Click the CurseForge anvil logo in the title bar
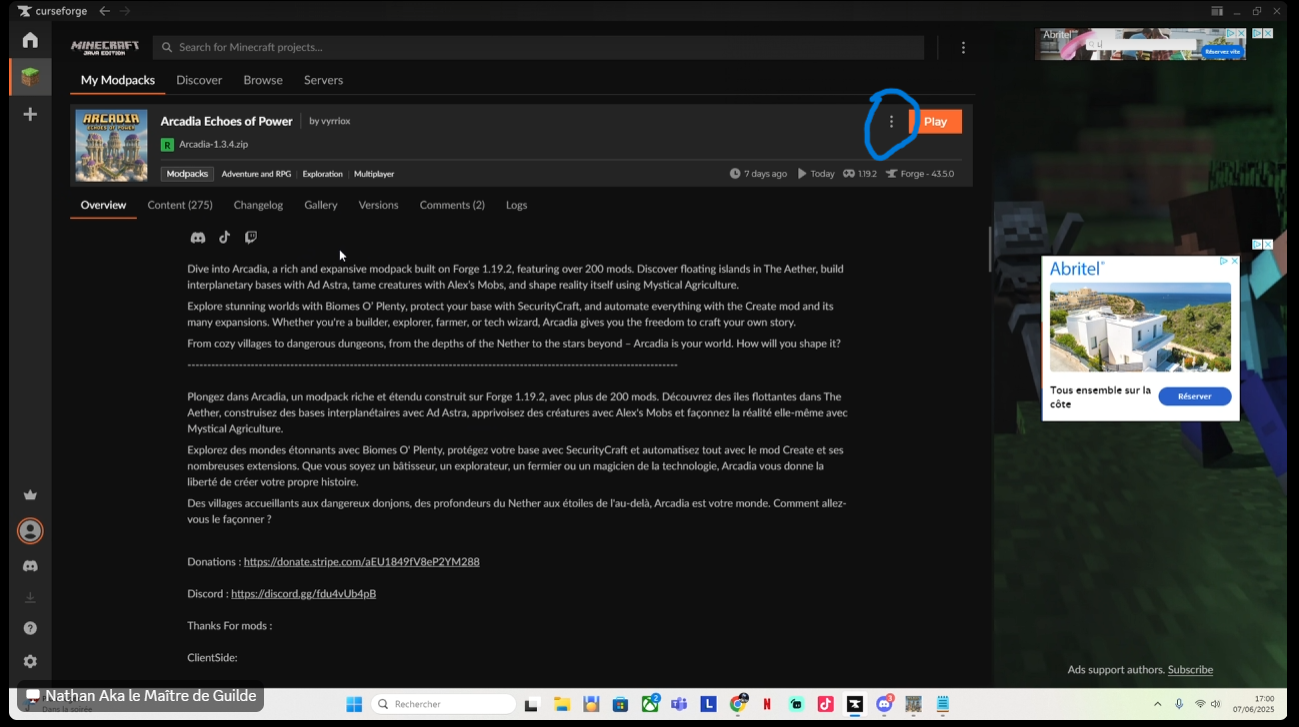1299x727 pixels. tap(24, 11)
